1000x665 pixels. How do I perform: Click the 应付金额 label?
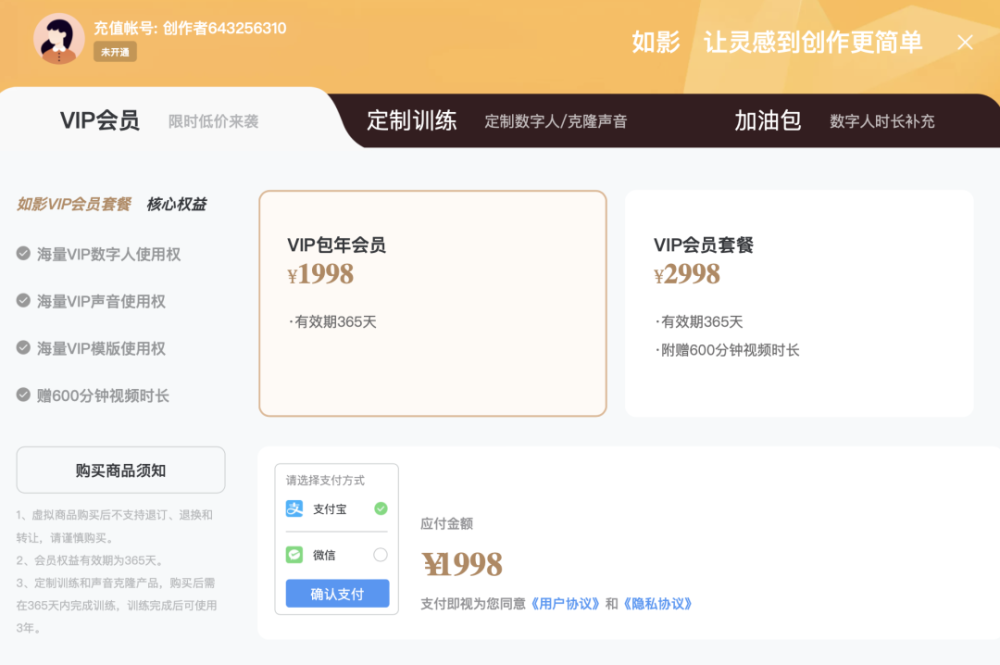(446, 524)
